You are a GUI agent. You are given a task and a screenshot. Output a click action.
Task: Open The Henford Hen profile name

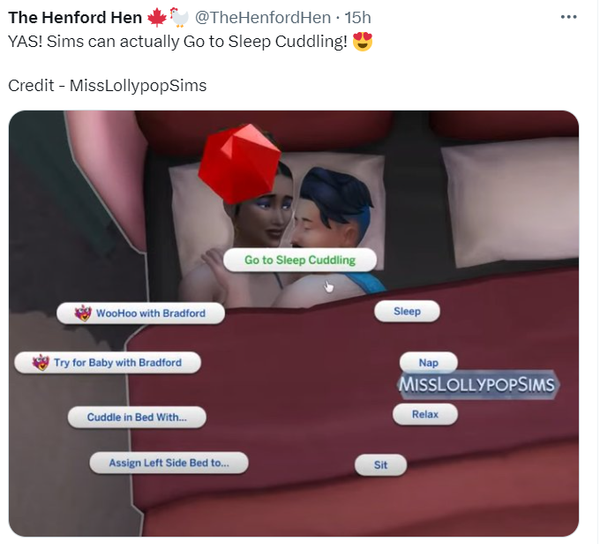coord(75,18)
